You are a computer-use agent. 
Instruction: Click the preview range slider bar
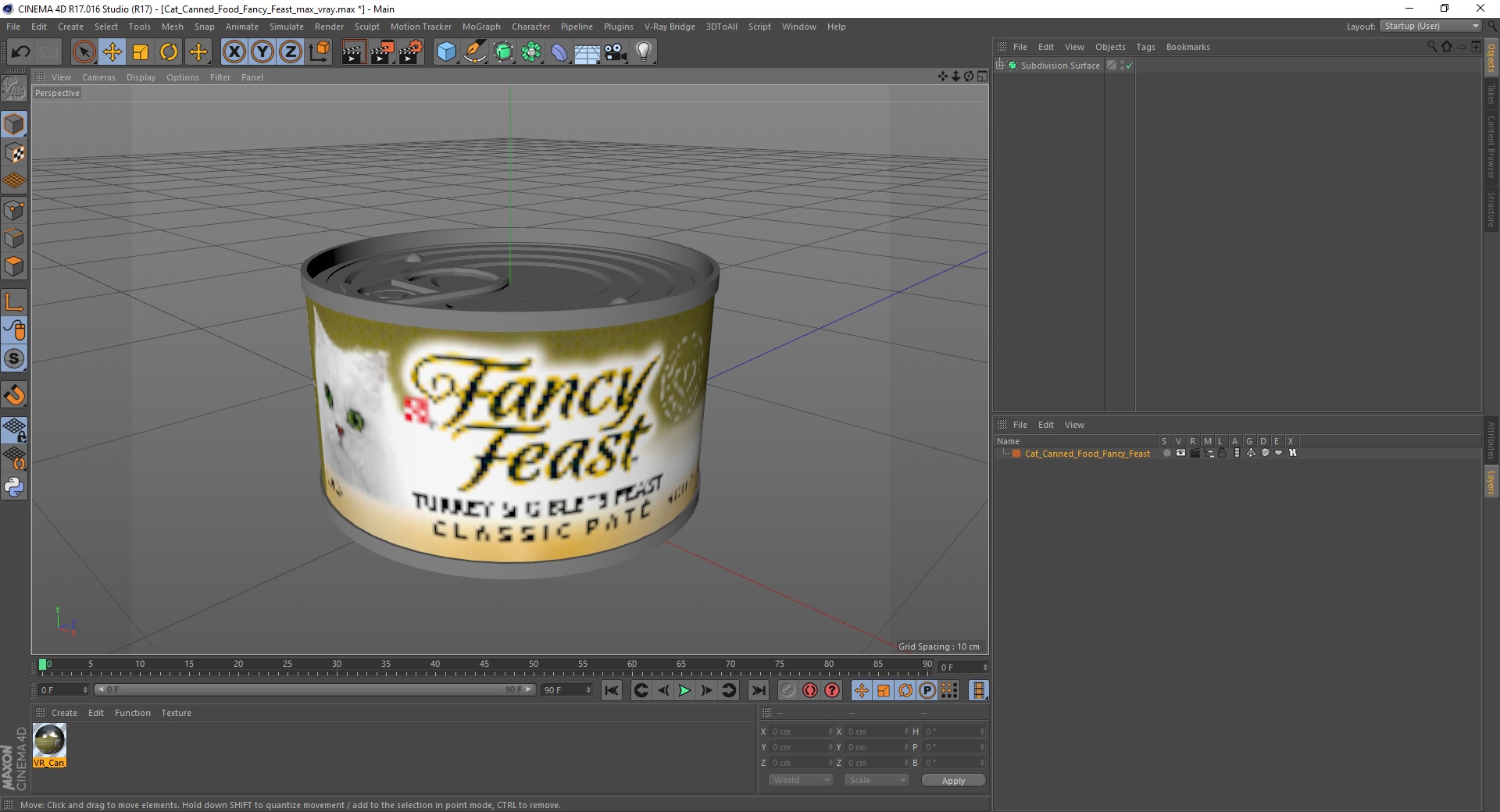click(x=314, y=689)
